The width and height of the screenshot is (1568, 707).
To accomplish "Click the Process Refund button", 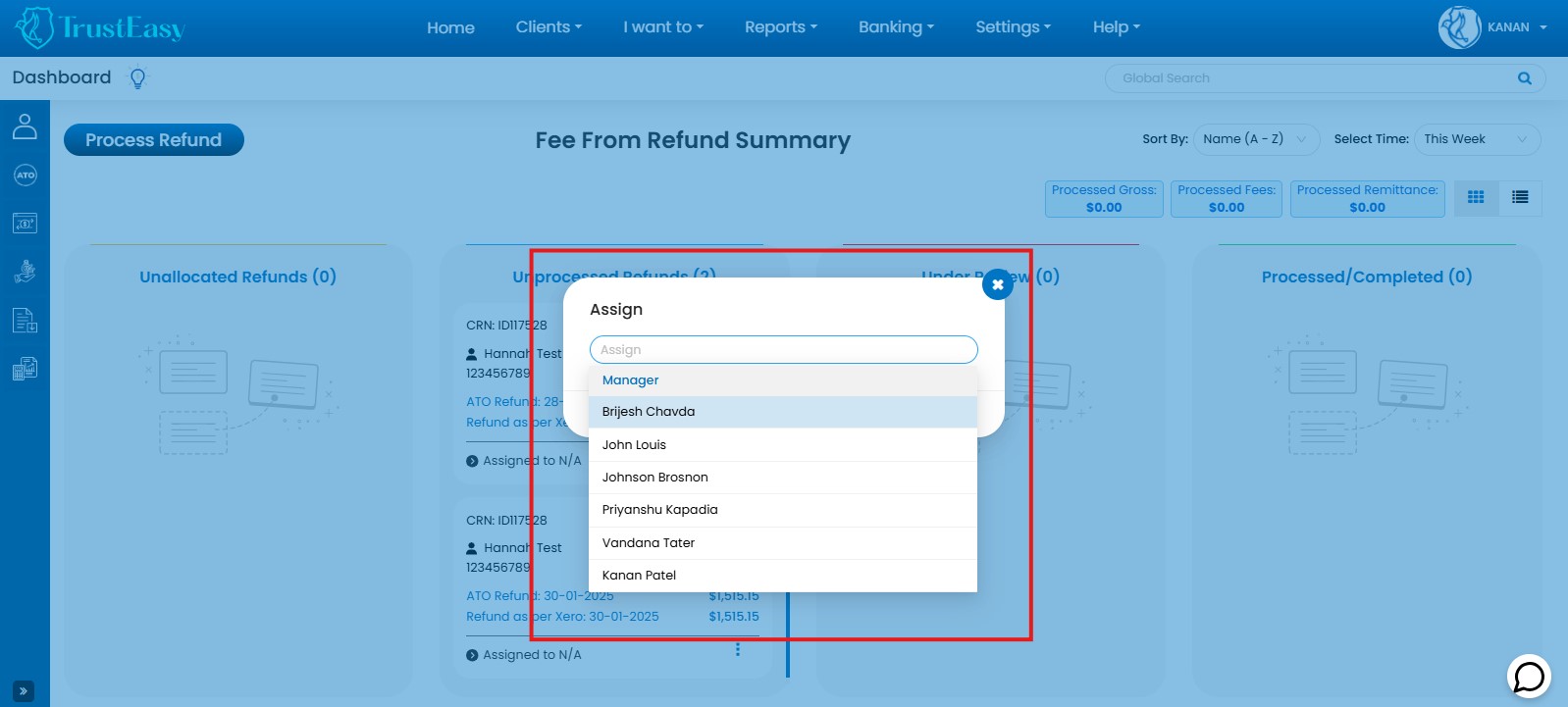I will coord(153,140).
